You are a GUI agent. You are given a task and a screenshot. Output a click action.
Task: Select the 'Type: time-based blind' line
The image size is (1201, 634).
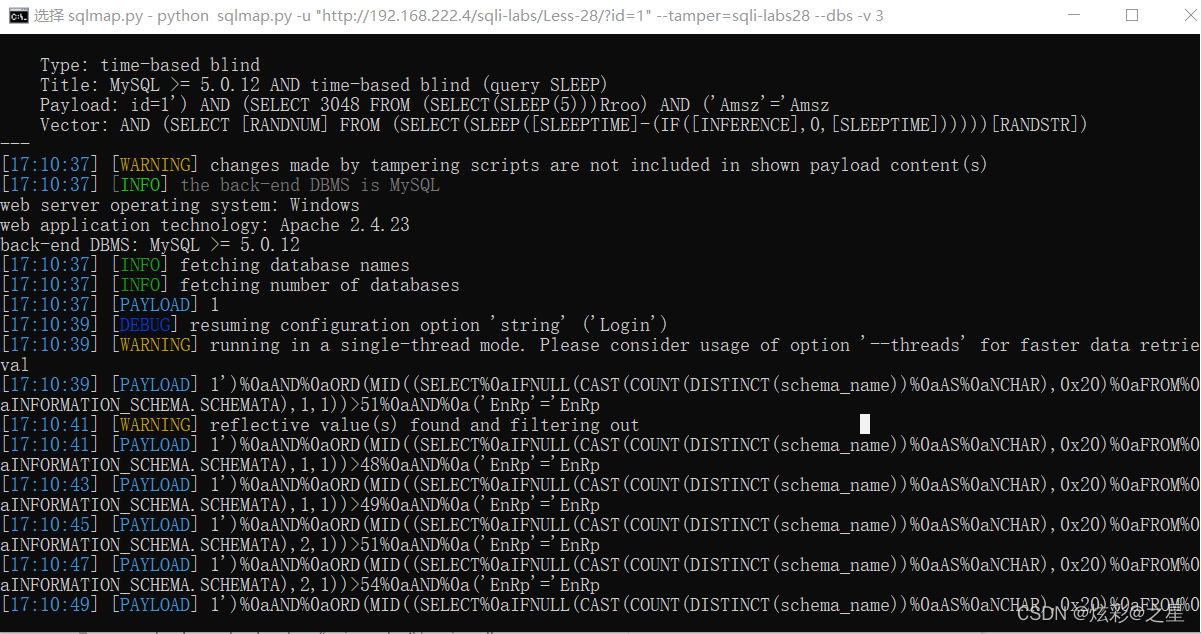pyautogui.click(x=150, y=65)
